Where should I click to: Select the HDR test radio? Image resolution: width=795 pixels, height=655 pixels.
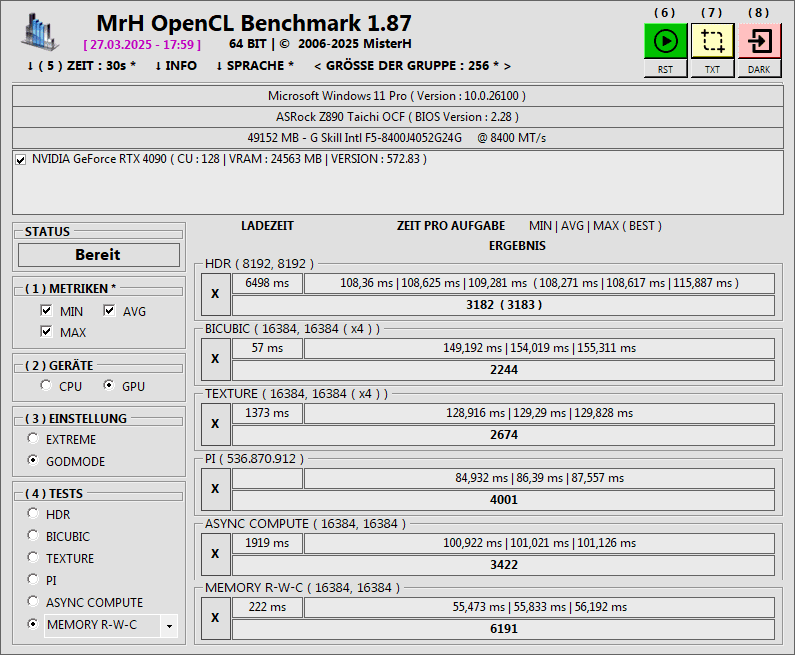point(33,513)
